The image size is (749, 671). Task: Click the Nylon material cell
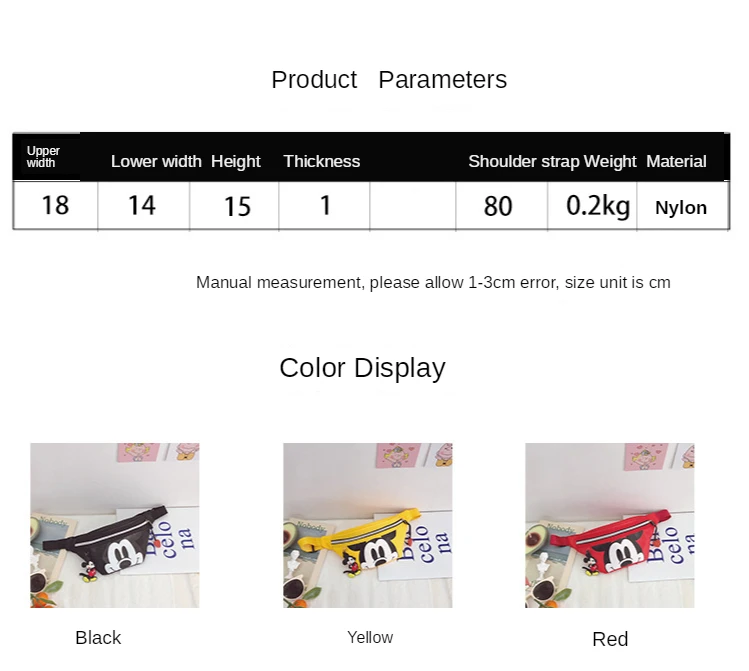(681, 208)
